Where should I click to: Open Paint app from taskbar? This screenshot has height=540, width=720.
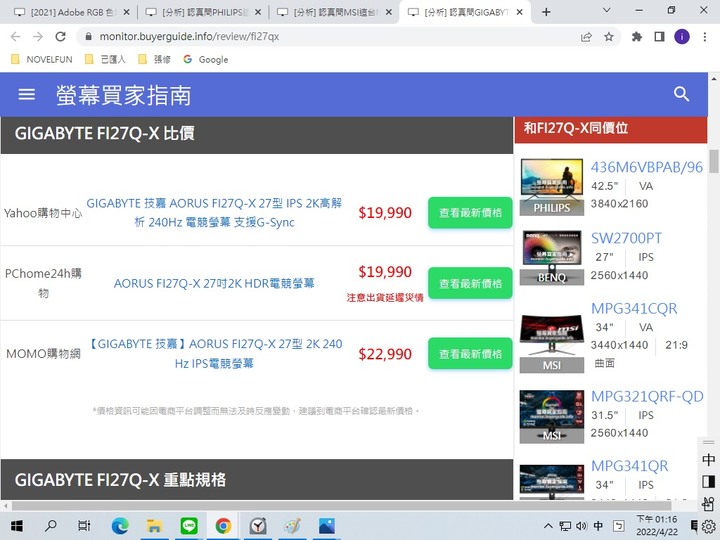(x=292, y=526)
